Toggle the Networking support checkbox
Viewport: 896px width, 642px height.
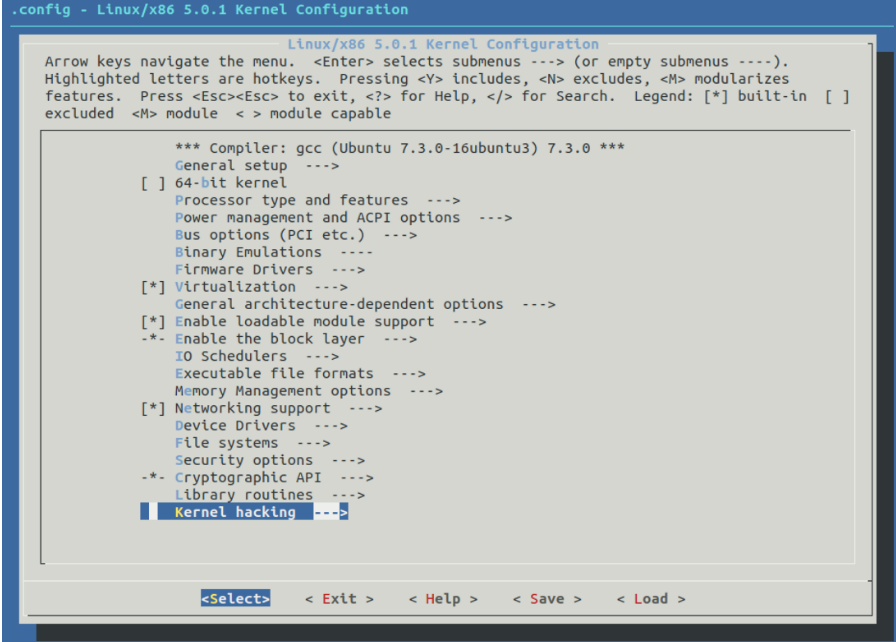pyautogui.click(x=153, y=409)
